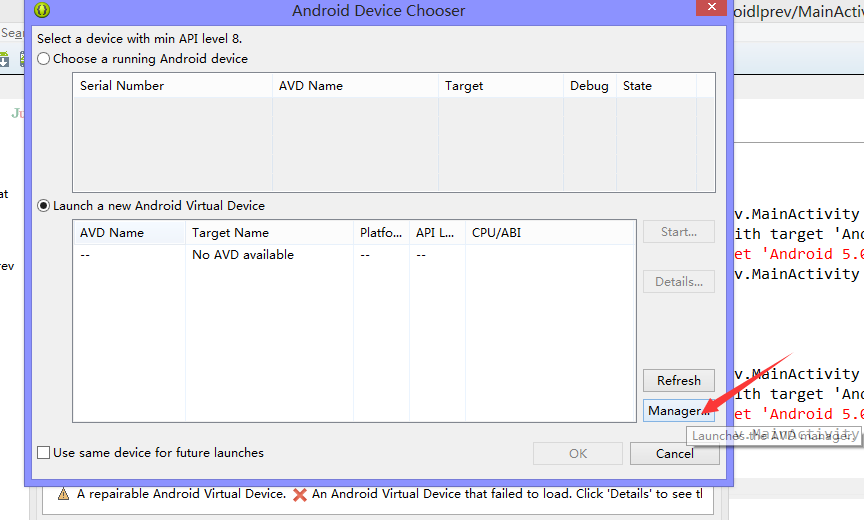The image size is (864, 520).
Task: Sort by AVD Name in lower table
Action: click(129, 233)
